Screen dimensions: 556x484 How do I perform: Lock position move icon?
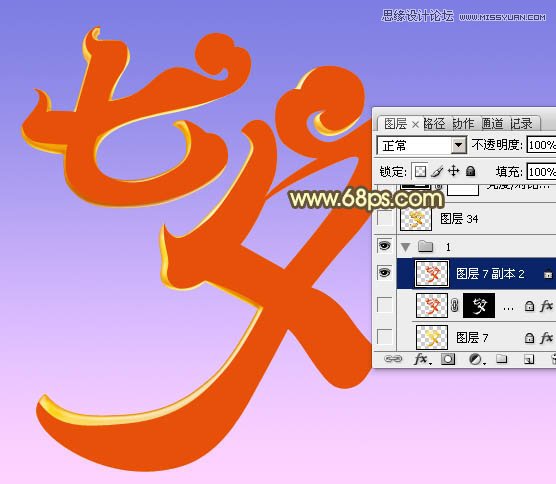pyautogui.click(x=454, y=171)
